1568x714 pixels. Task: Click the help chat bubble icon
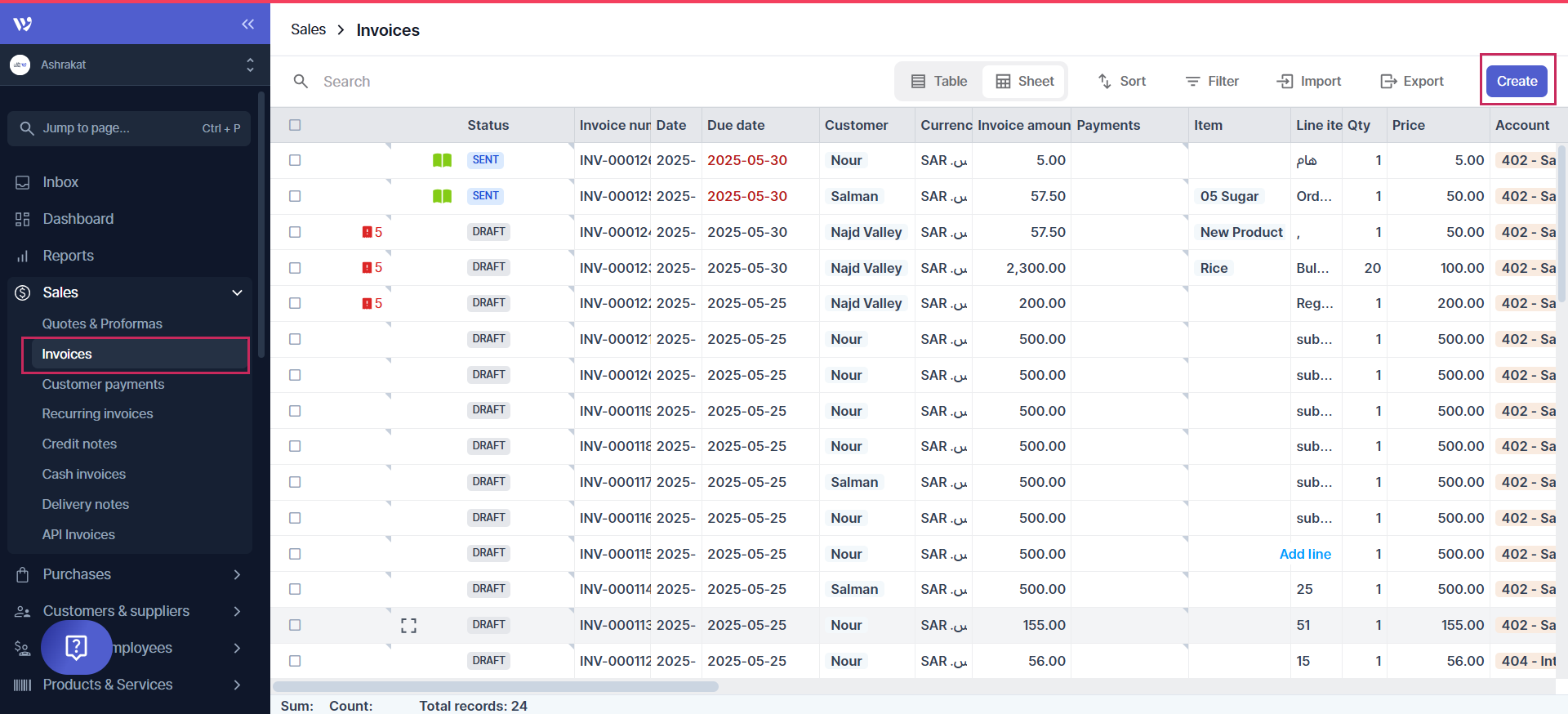[x=76, y=647]
